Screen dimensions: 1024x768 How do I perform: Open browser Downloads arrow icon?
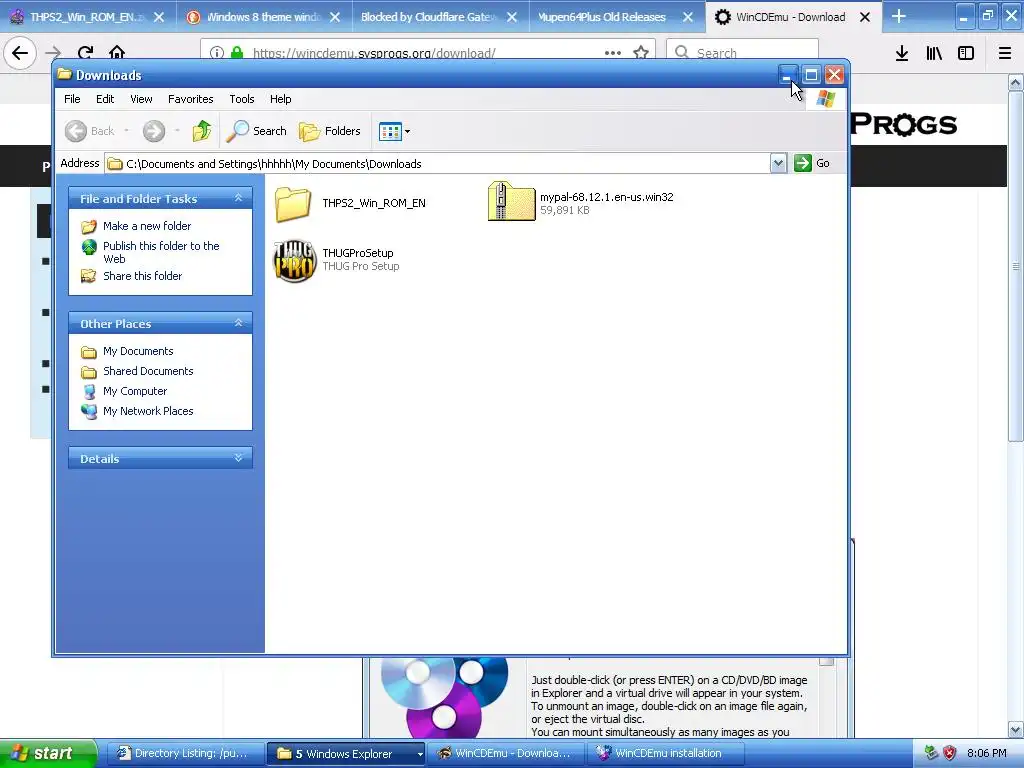902,54
